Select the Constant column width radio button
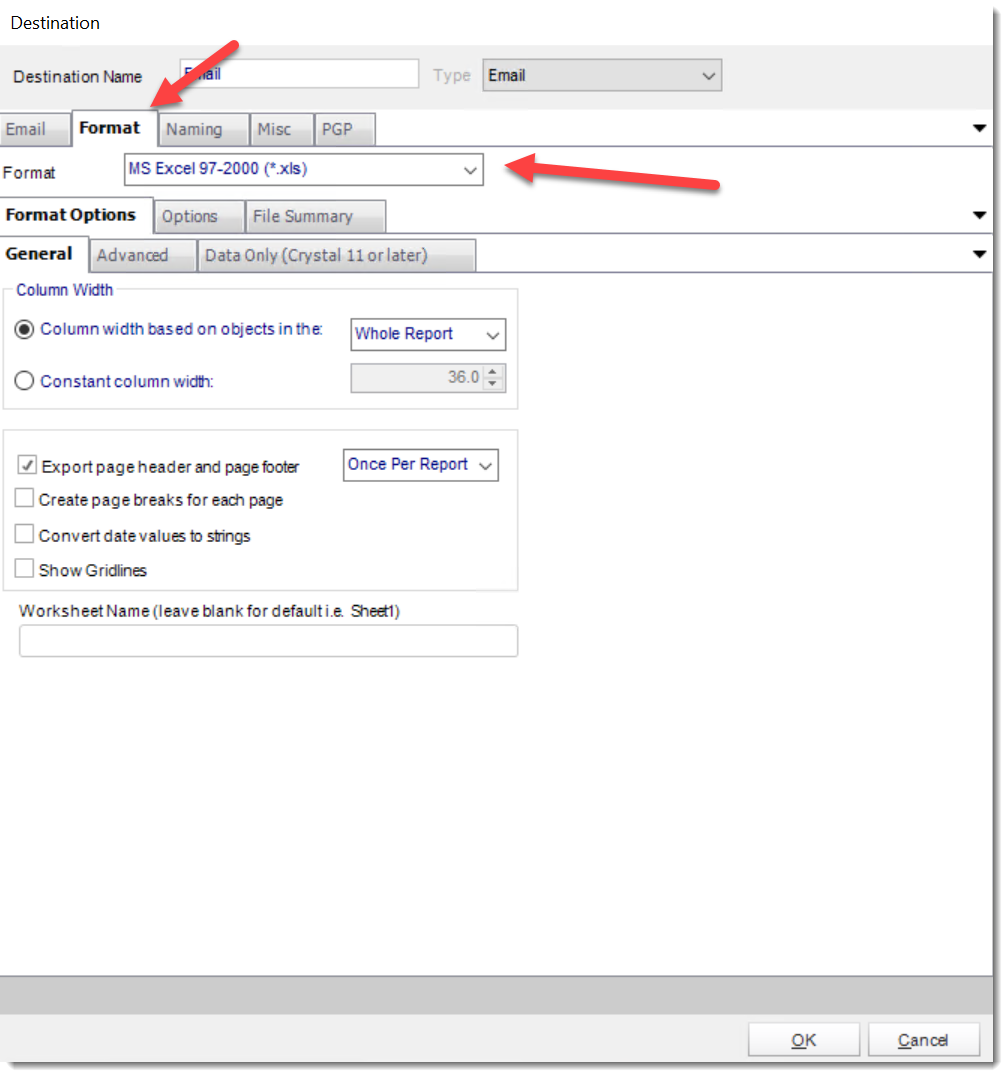1008x1077 pixels. tap(24, 381)
